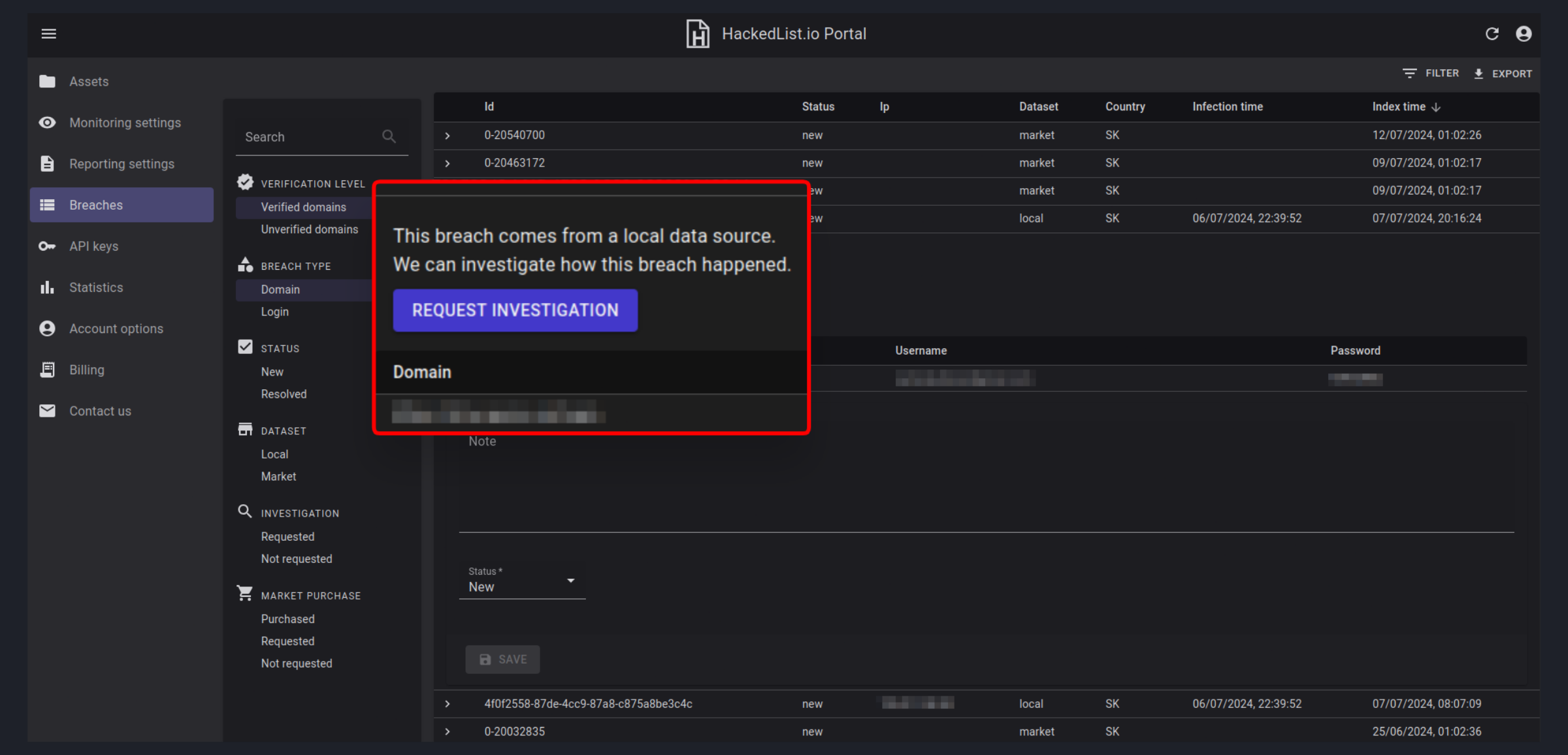Sort by Index time arrow icon
1568x755 pixels.
pyautogui.click(x=1436, y=107)
